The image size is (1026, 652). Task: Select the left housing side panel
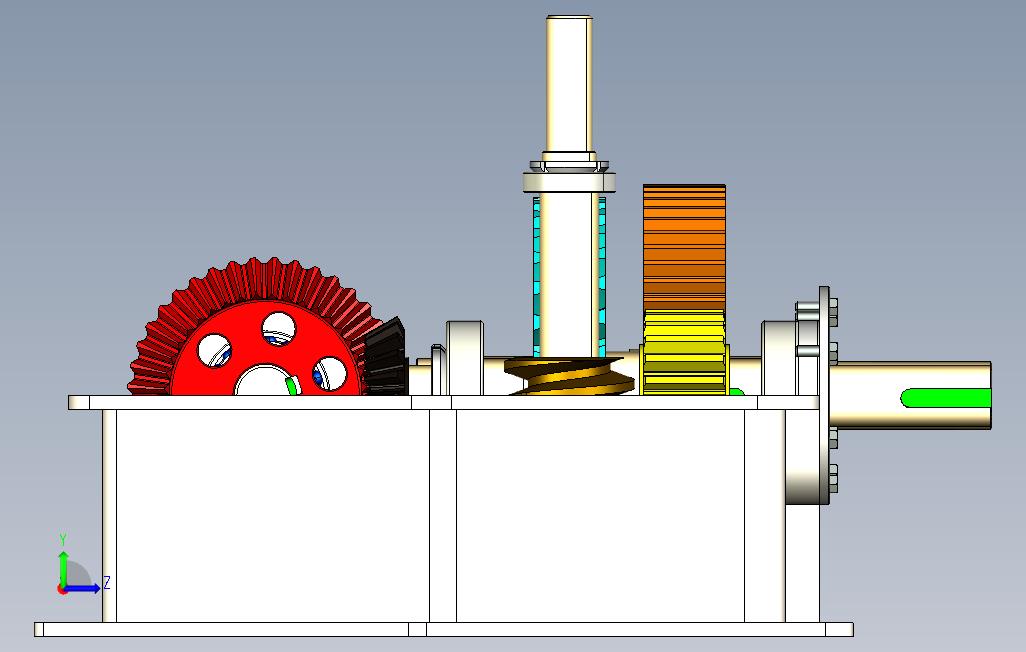[x=272, y=516]
